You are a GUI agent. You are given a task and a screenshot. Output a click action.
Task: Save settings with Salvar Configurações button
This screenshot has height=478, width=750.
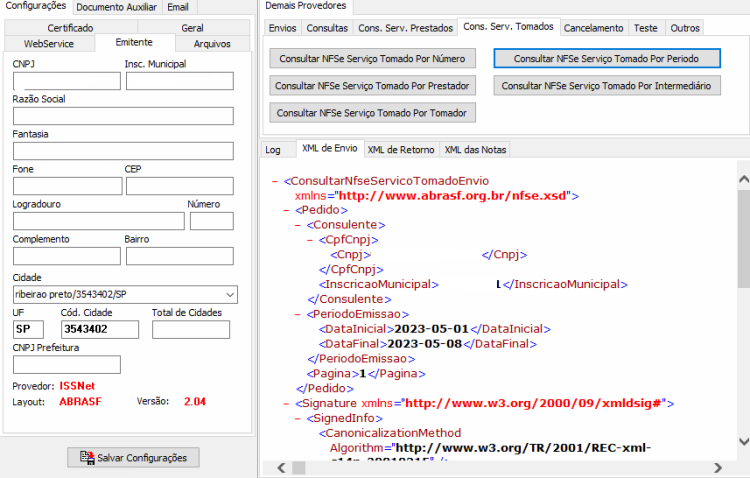(x=133, y=457)
